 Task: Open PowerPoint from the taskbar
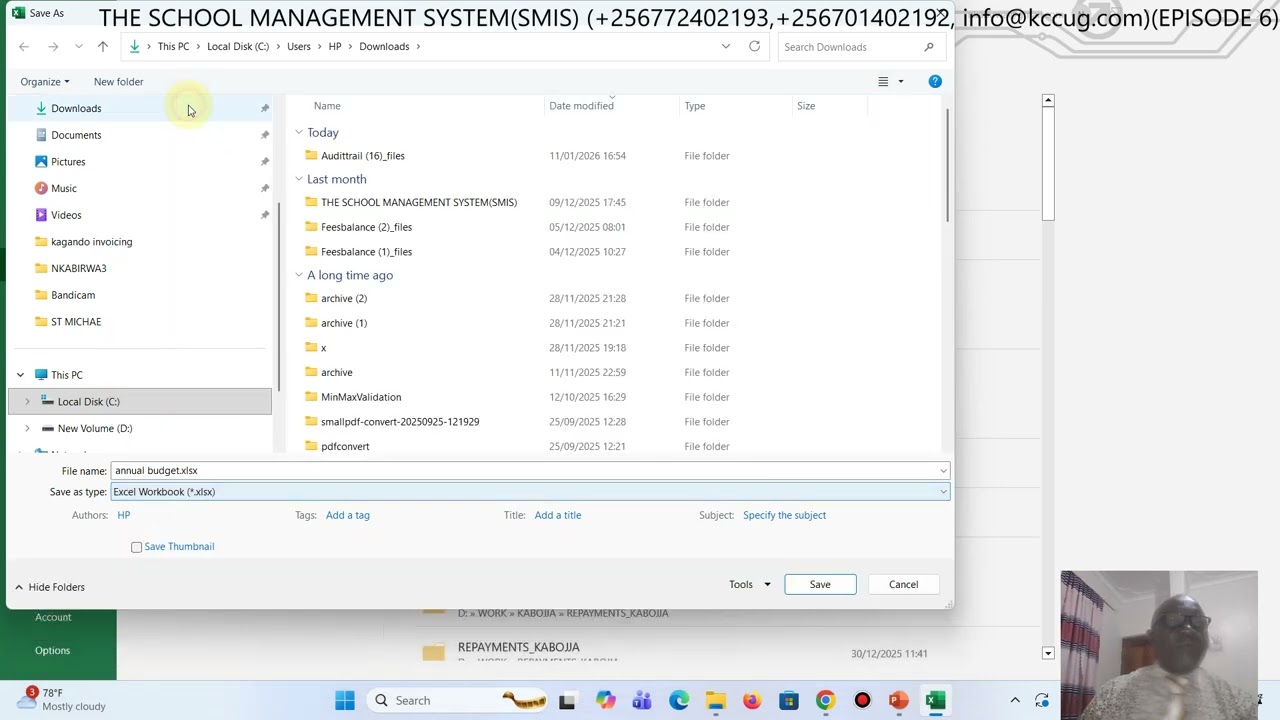pos(898,700)
